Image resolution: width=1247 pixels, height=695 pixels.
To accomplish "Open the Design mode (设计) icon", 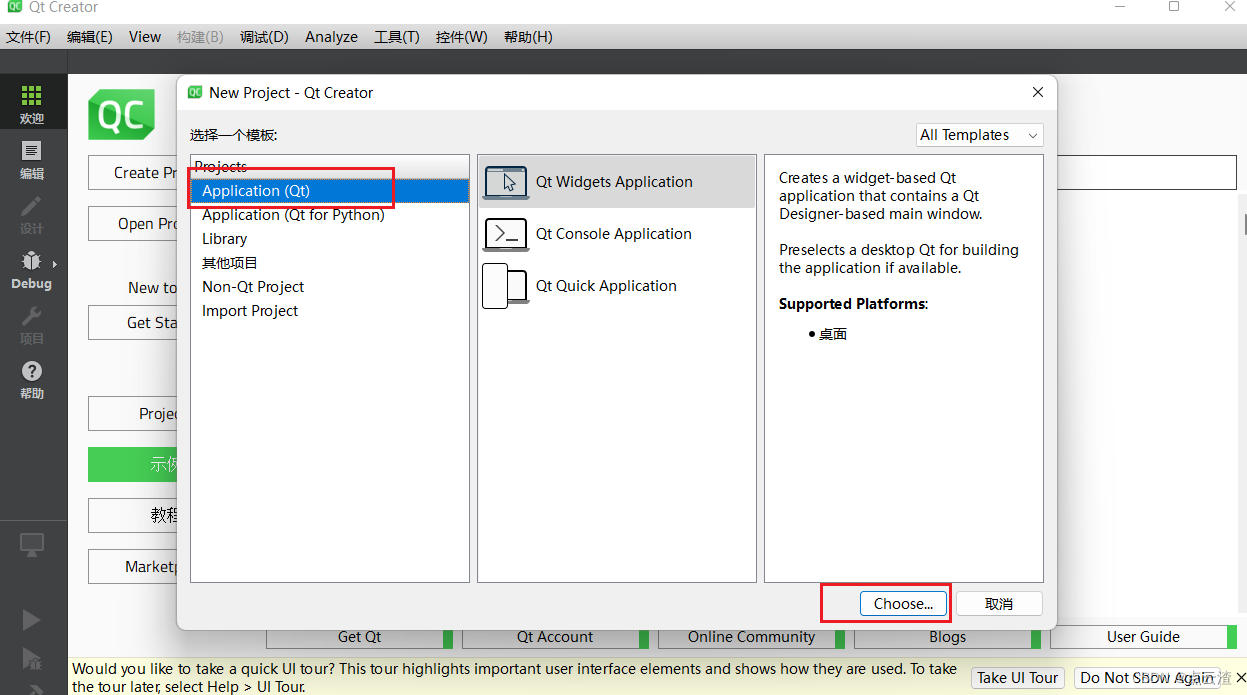I will 31,206.
